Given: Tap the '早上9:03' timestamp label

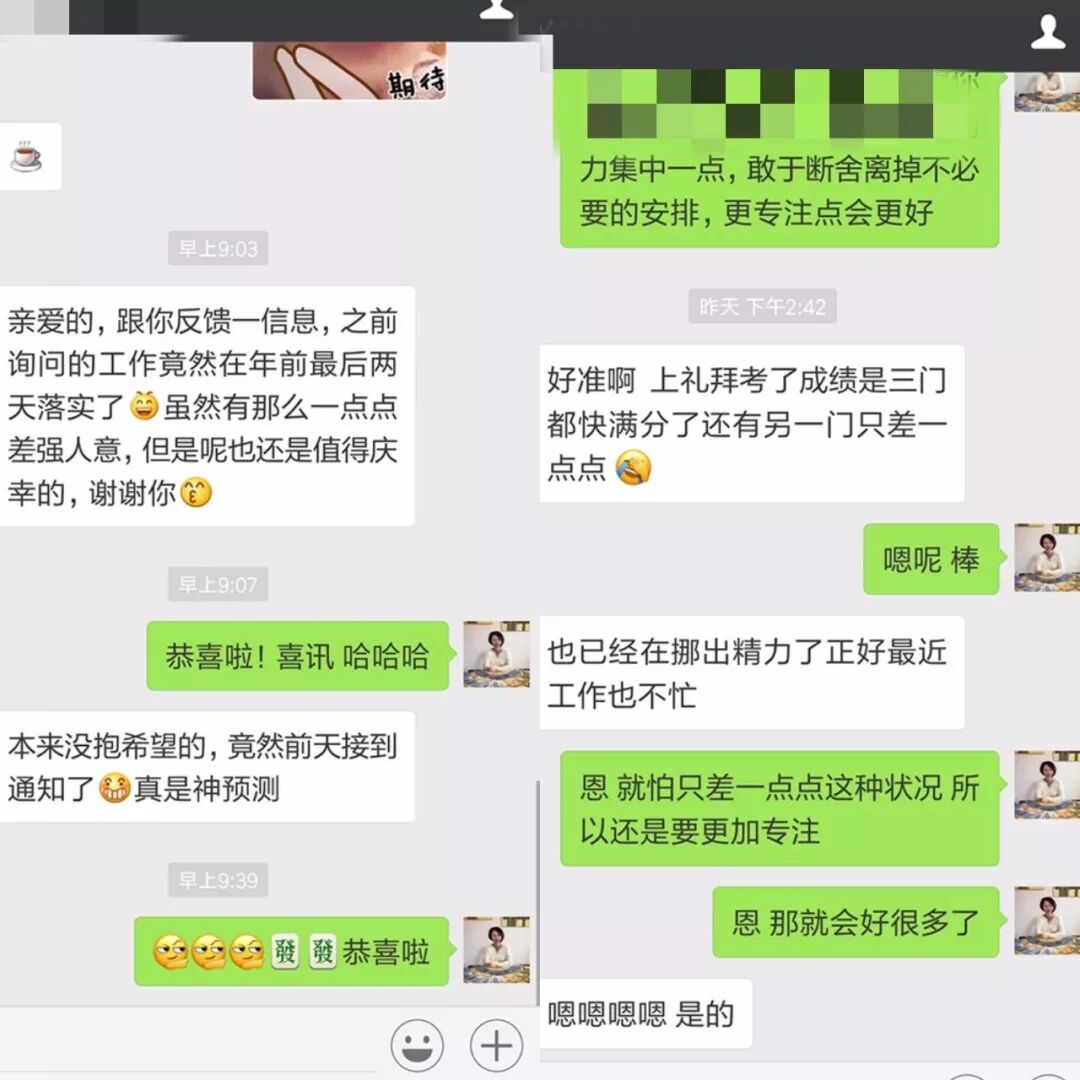Looking at the screenshot, I should (218, 248).
